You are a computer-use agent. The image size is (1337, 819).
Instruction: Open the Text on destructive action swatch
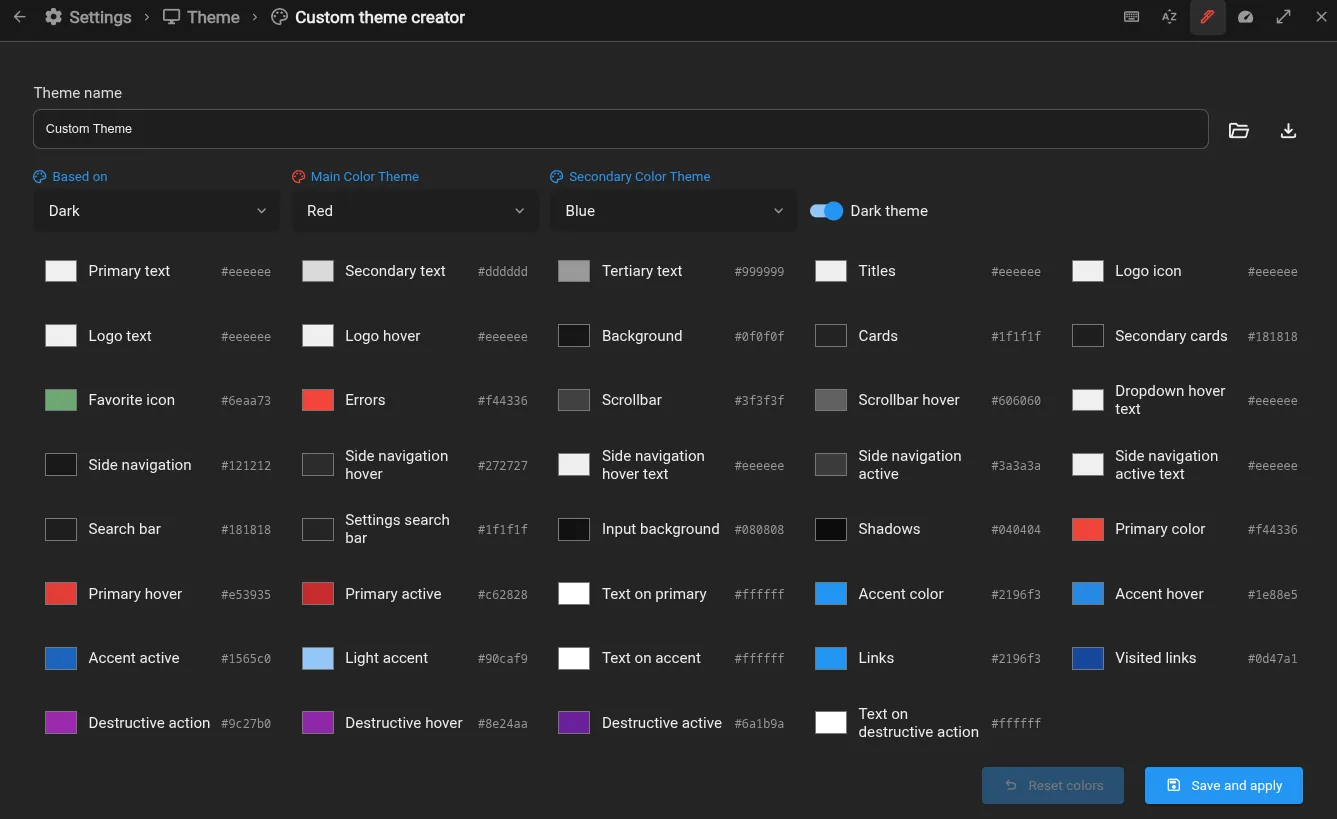pos(831,723)
